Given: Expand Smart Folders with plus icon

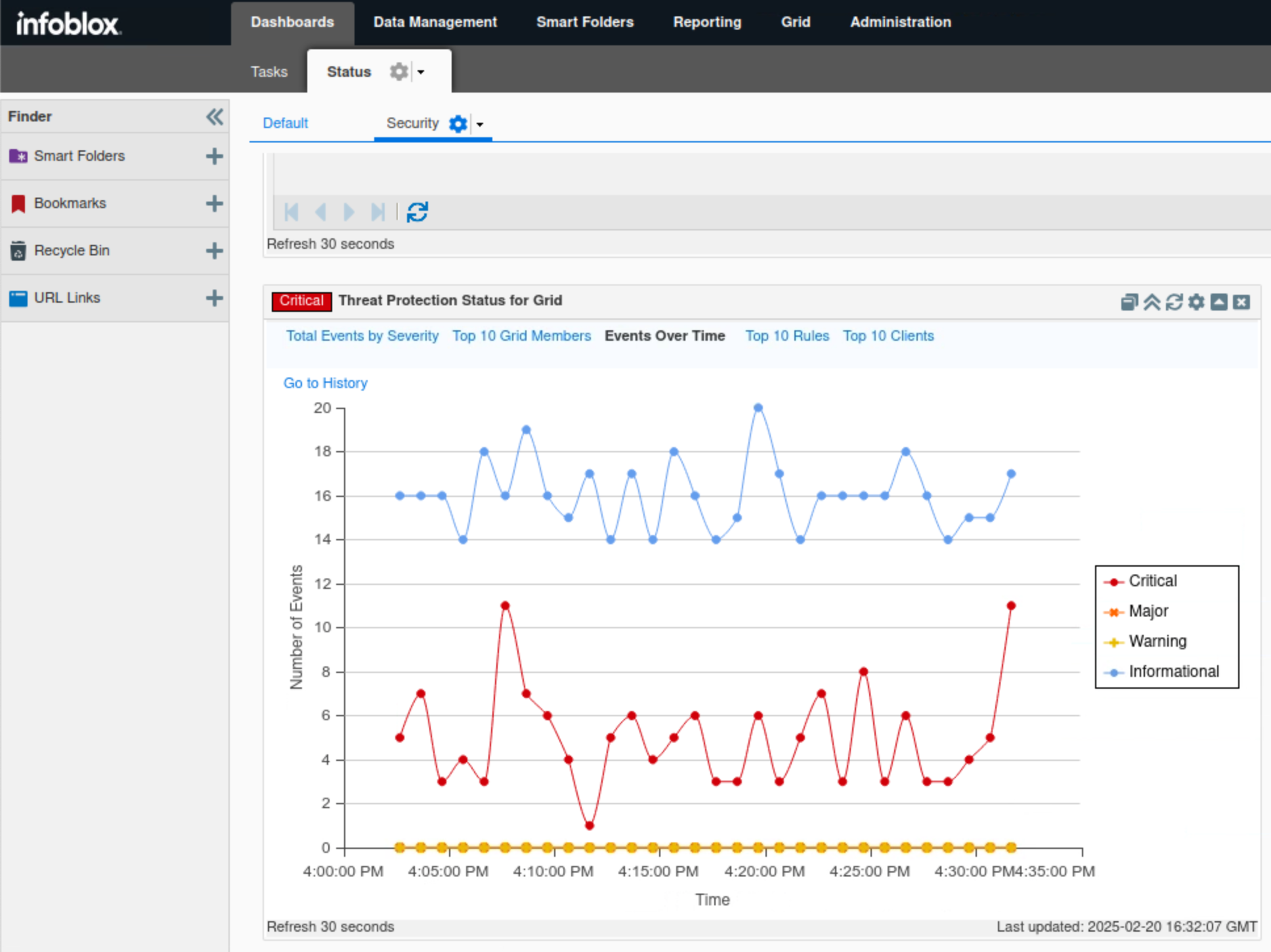Looking at the screenshot, I should click(214, 156).
